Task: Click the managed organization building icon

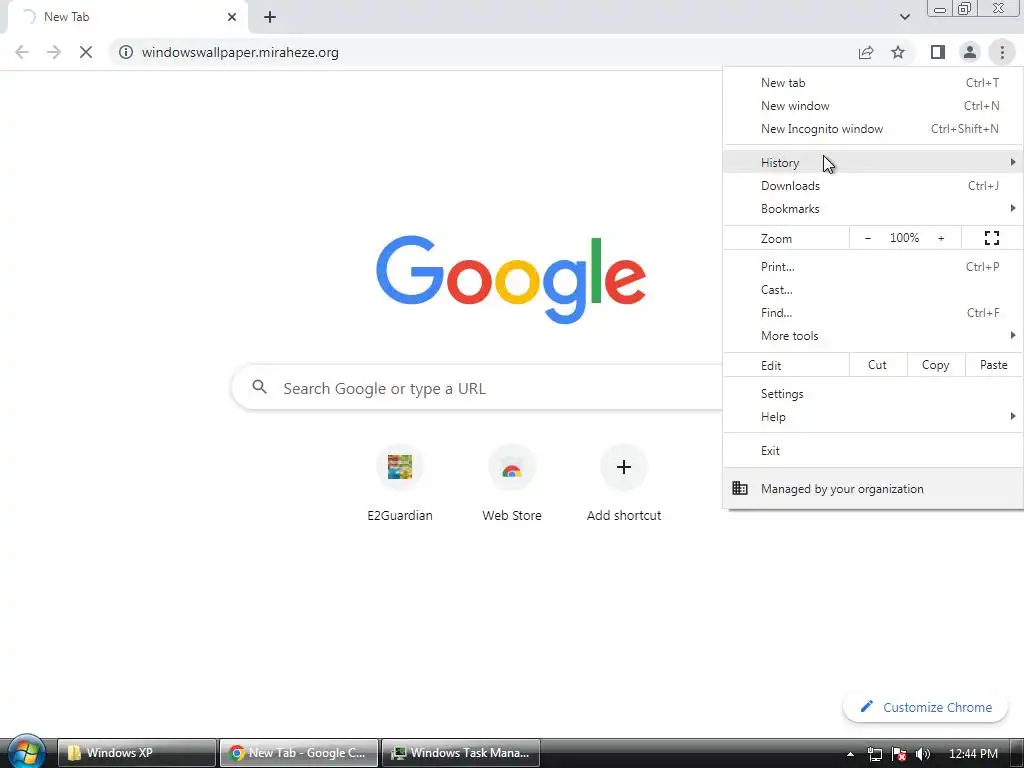Action: 740,488
